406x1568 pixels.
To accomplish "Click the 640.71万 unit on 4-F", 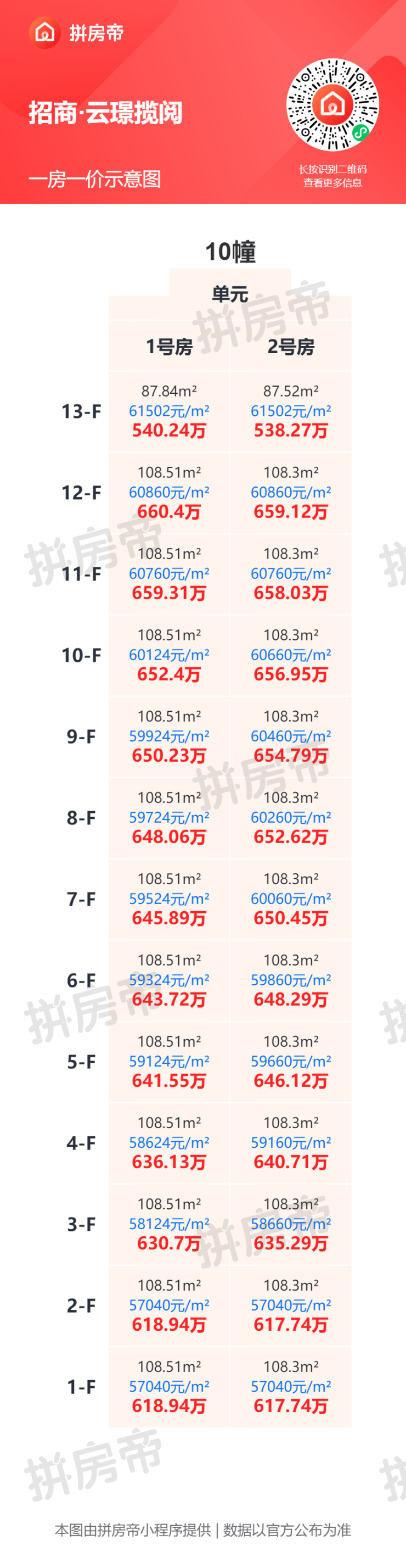I will 291,1162.
